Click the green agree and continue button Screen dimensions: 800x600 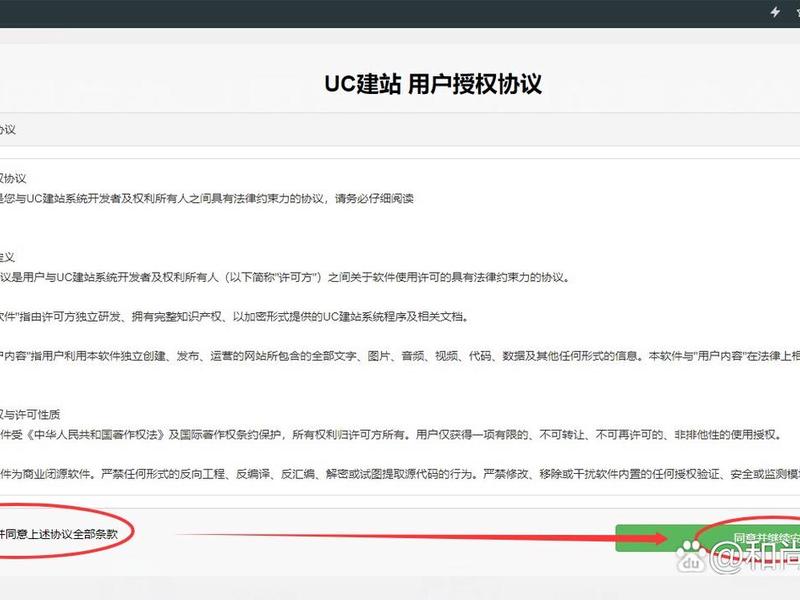tap(708, 538)
